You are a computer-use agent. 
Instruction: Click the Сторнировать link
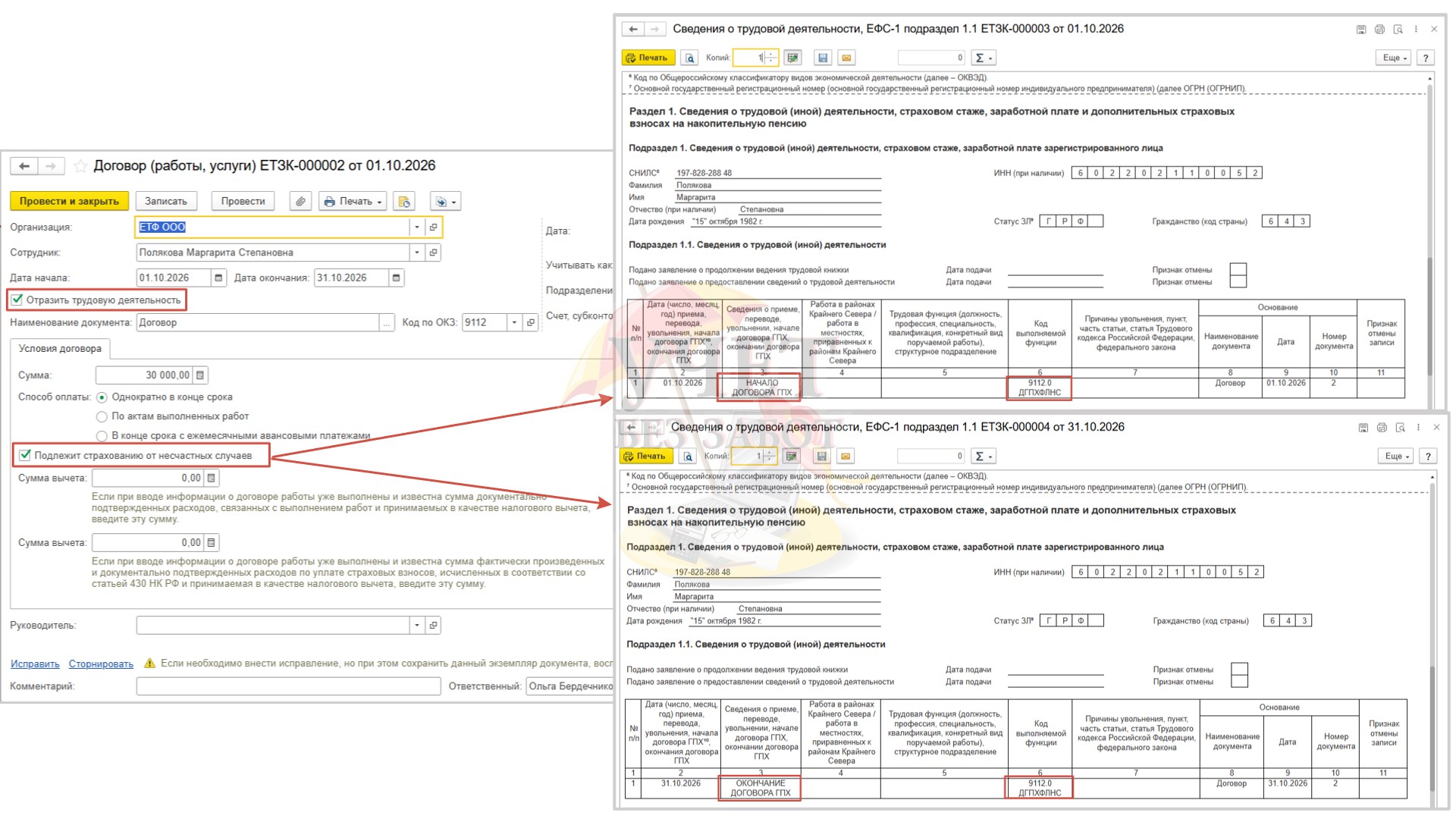101,664
